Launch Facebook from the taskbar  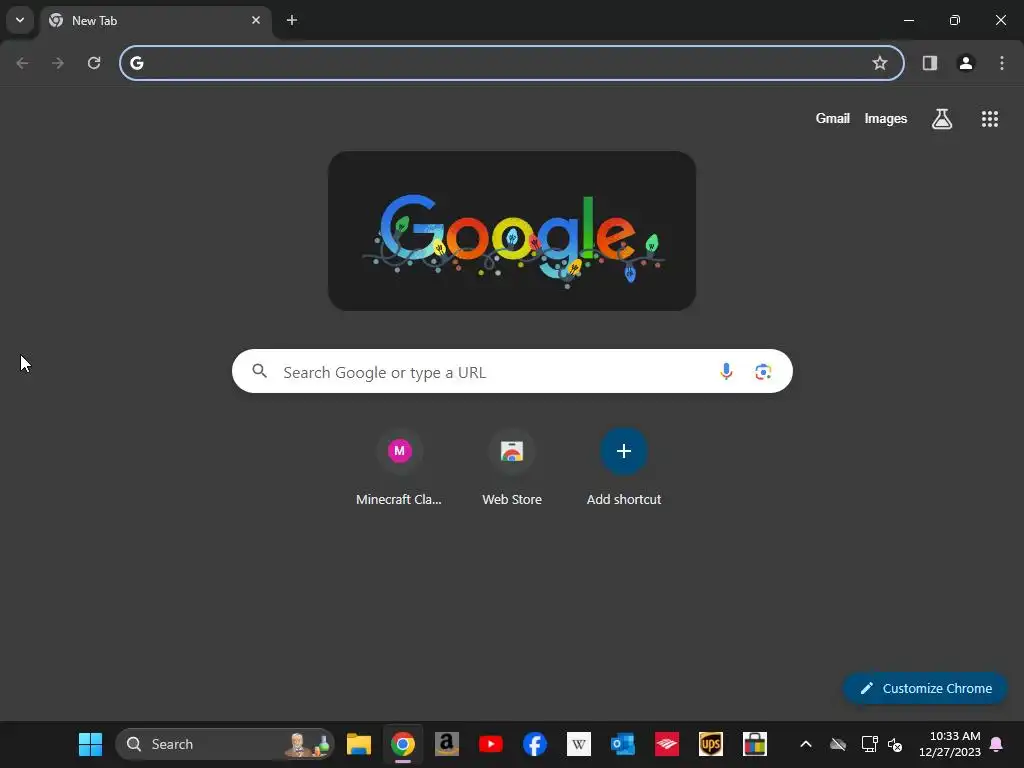[x=535, y=744]
